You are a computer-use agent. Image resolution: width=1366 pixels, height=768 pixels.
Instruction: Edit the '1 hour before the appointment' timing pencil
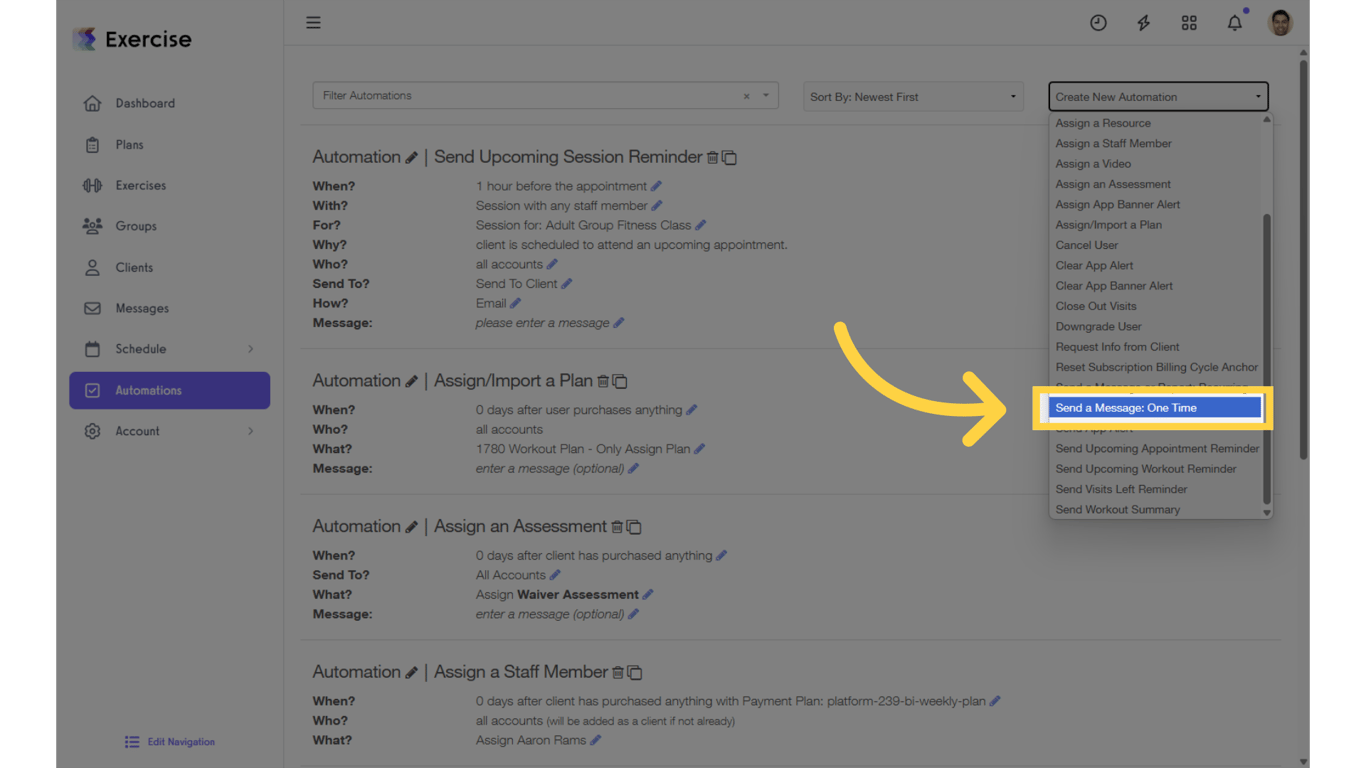[656, 186]
